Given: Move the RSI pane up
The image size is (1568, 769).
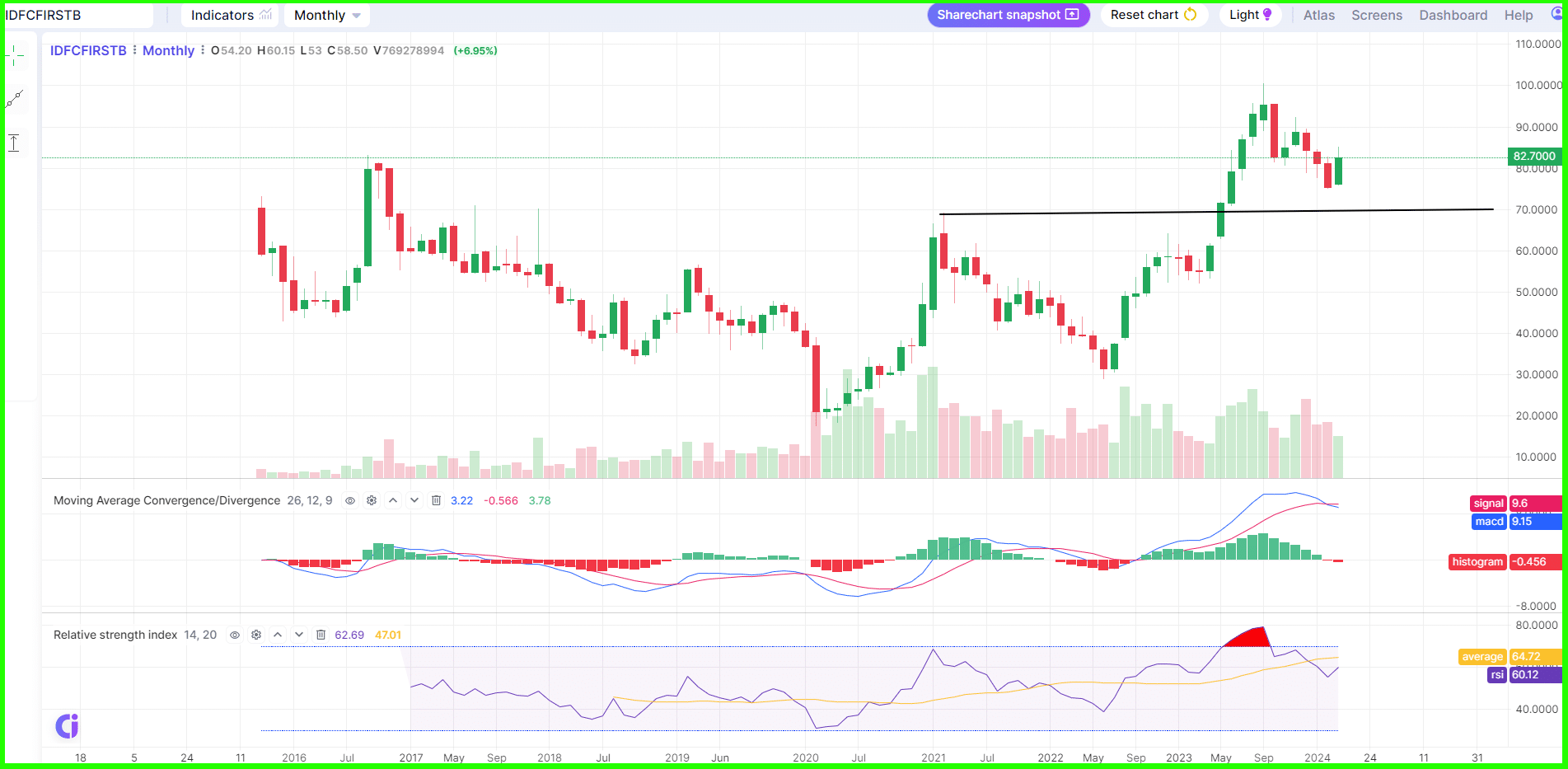Looking at the screenshot, I should tap(278, 635).
